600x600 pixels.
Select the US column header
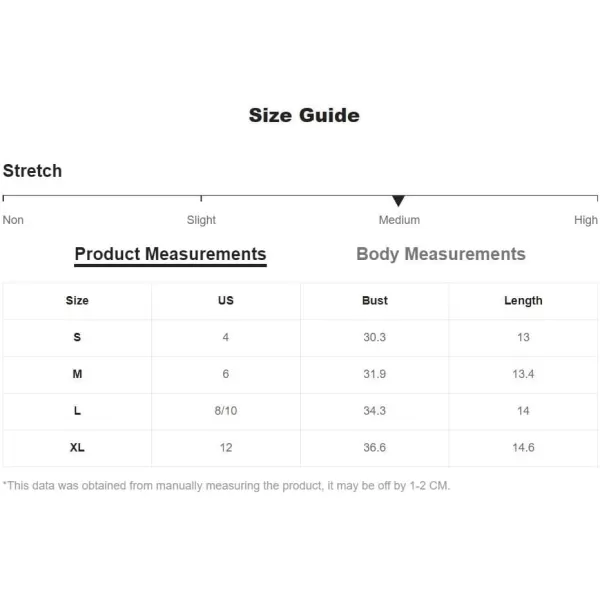tap(226, 301)
